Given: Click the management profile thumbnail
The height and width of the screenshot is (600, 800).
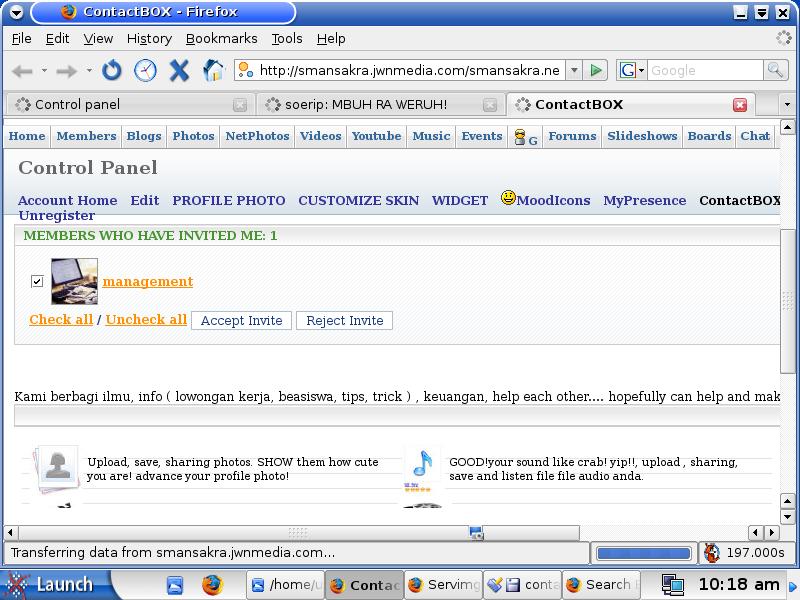Looking at the screenshot, I should pyautogui.click(x=74, y=281).
